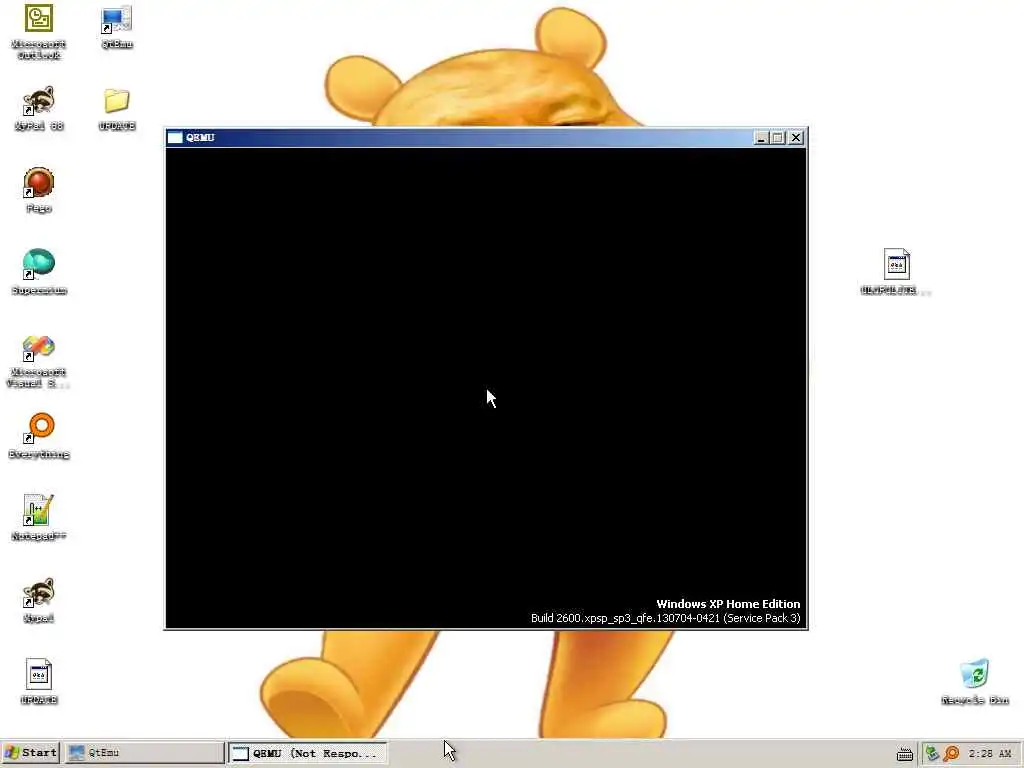1024x768 pixels.
Task: Click the keyboard icon in the taskbar
Action: pyautogui.click(x=904, y=754)
